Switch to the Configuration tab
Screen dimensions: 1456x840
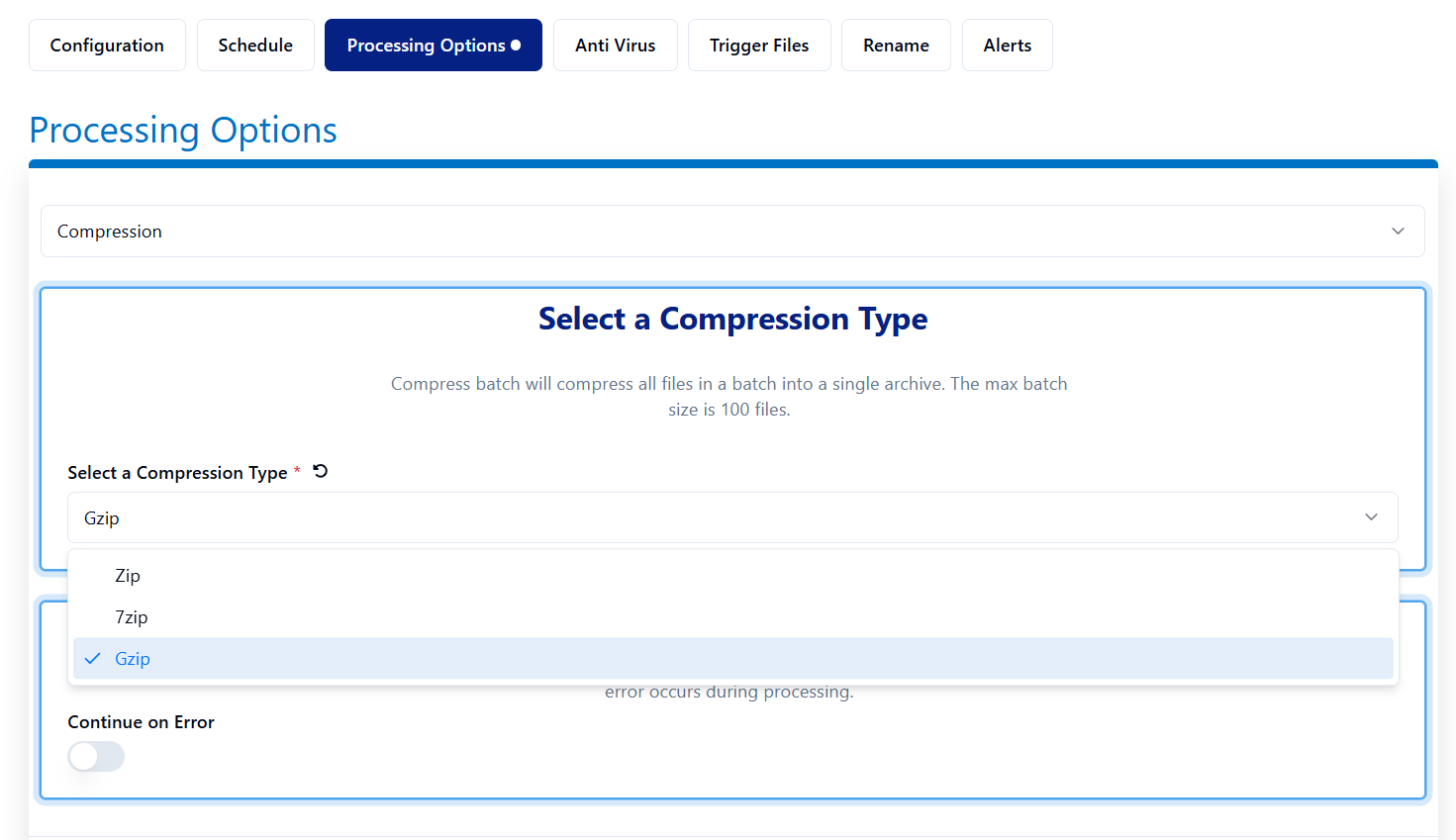pos(107,46)
